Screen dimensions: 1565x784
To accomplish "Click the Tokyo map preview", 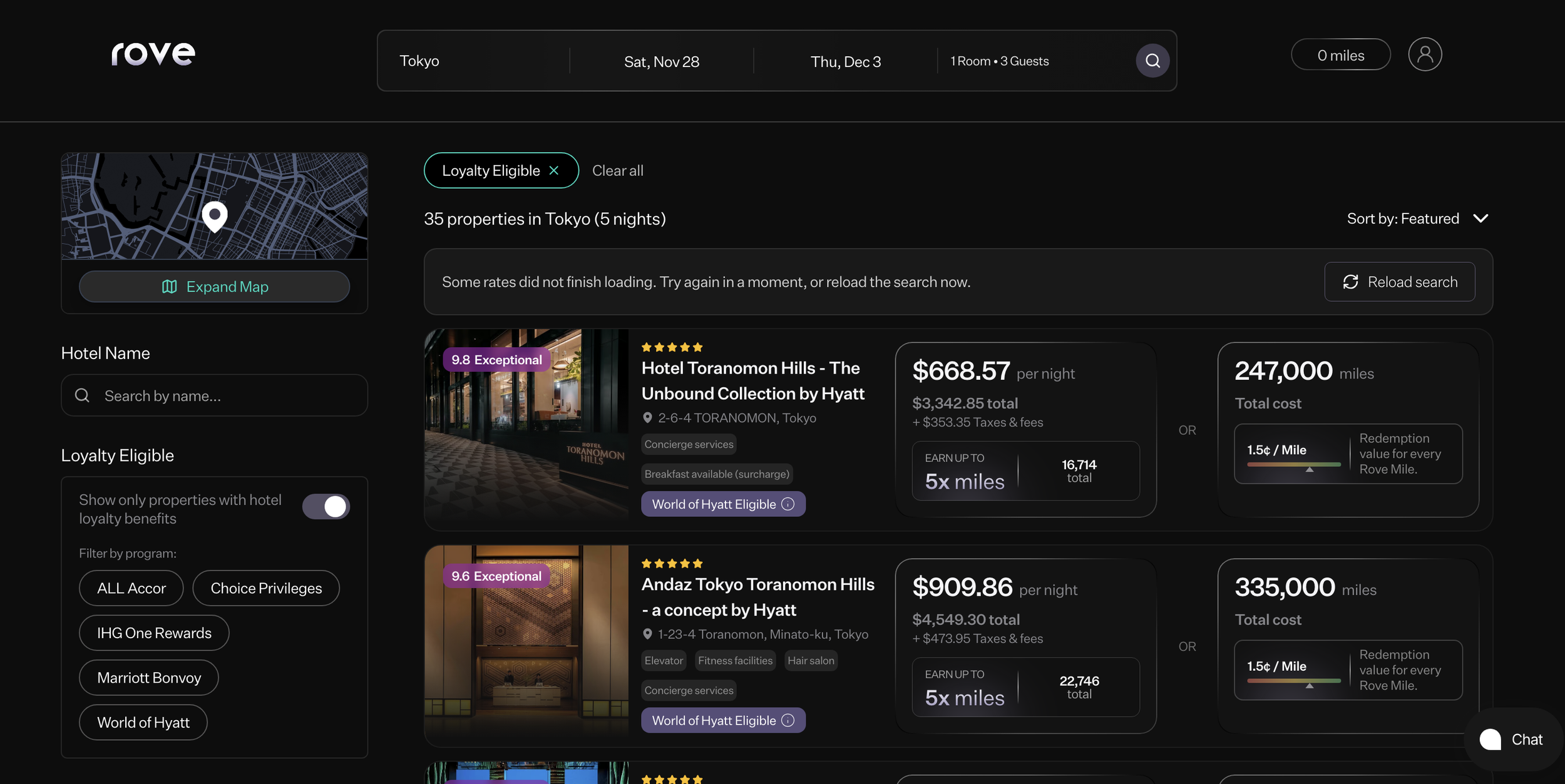I will pos(215,206).
